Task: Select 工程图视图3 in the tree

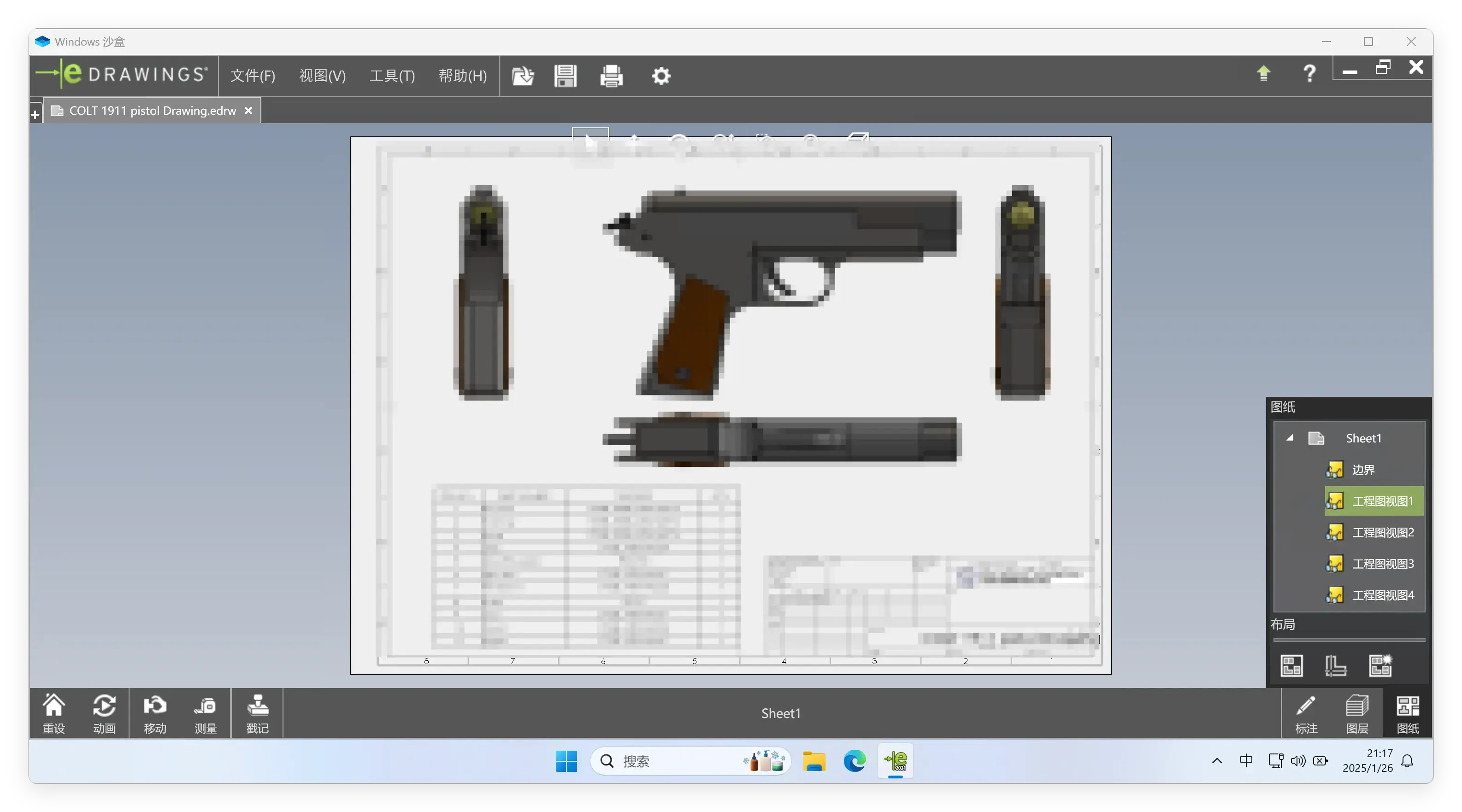Action: (x=1383, y=564)
